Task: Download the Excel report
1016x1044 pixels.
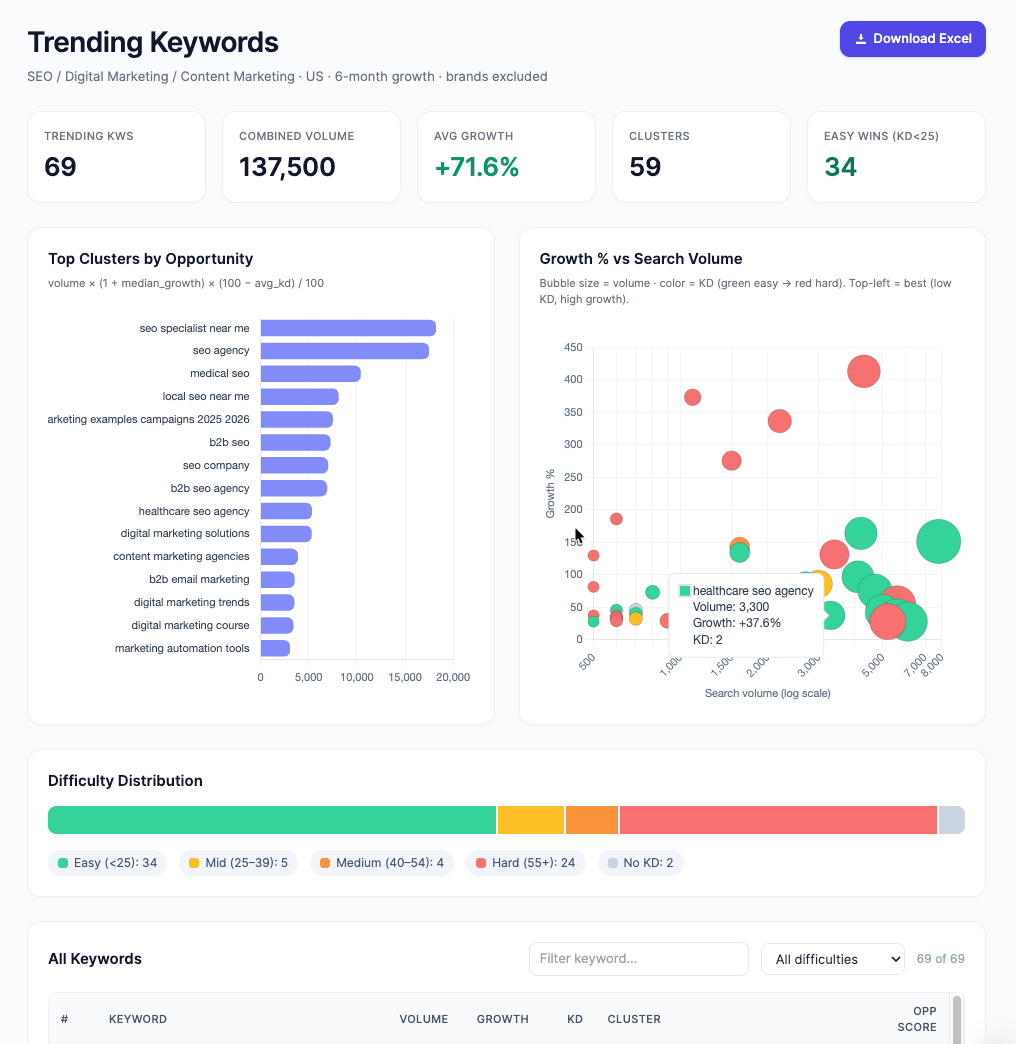Action: click(x=912, y=38)
